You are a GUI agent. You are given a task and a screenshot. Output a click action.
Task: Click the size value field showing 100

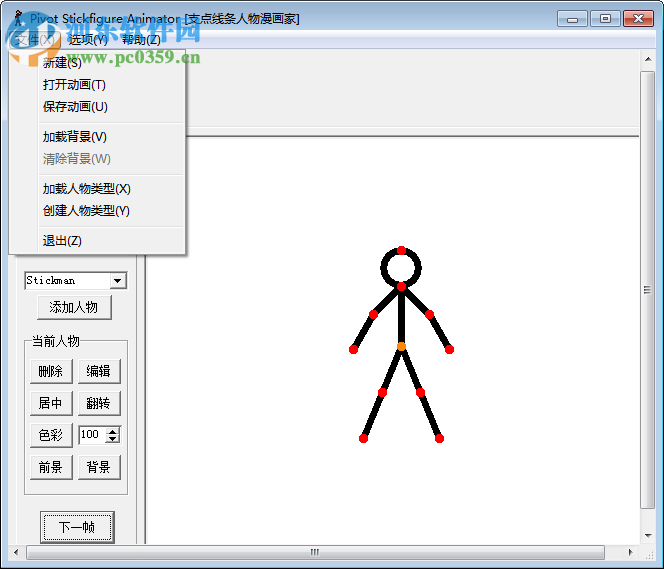(x=92, y=435)
